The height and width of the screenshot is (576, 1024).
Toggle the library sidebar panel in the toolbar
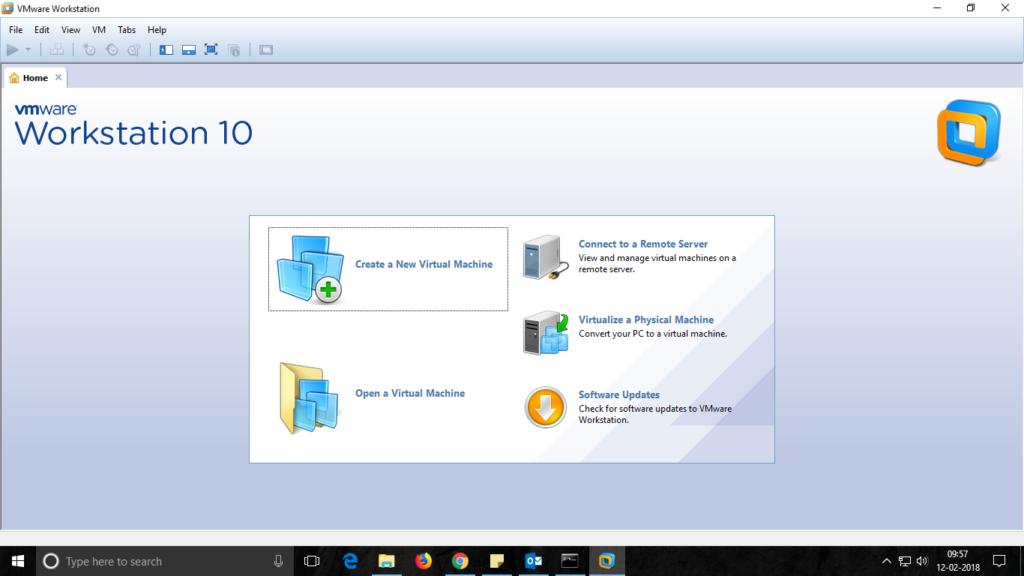[x=166, y=50]
